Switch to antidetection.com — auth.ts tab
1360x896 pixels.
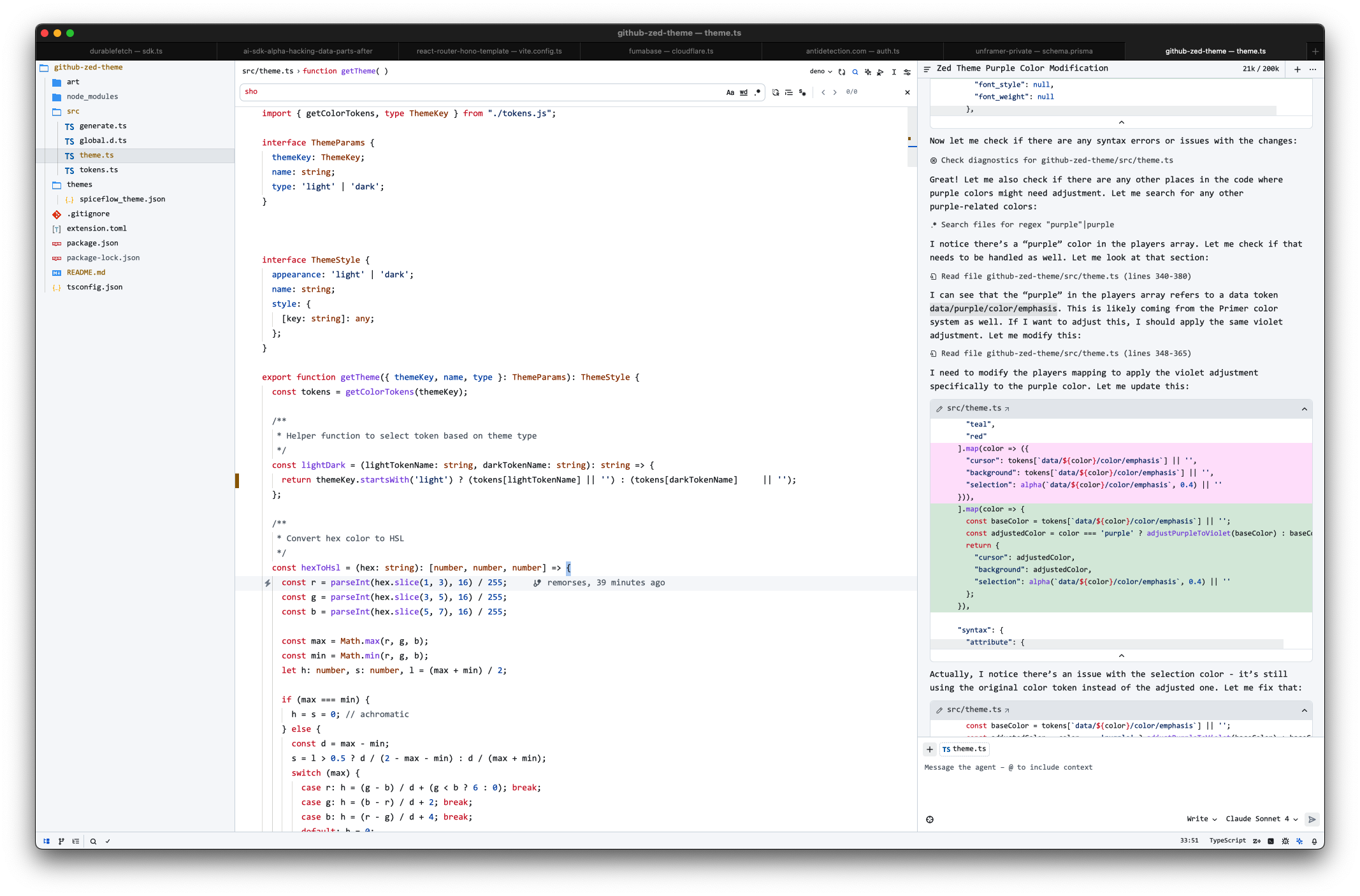[x=853, y=51]
